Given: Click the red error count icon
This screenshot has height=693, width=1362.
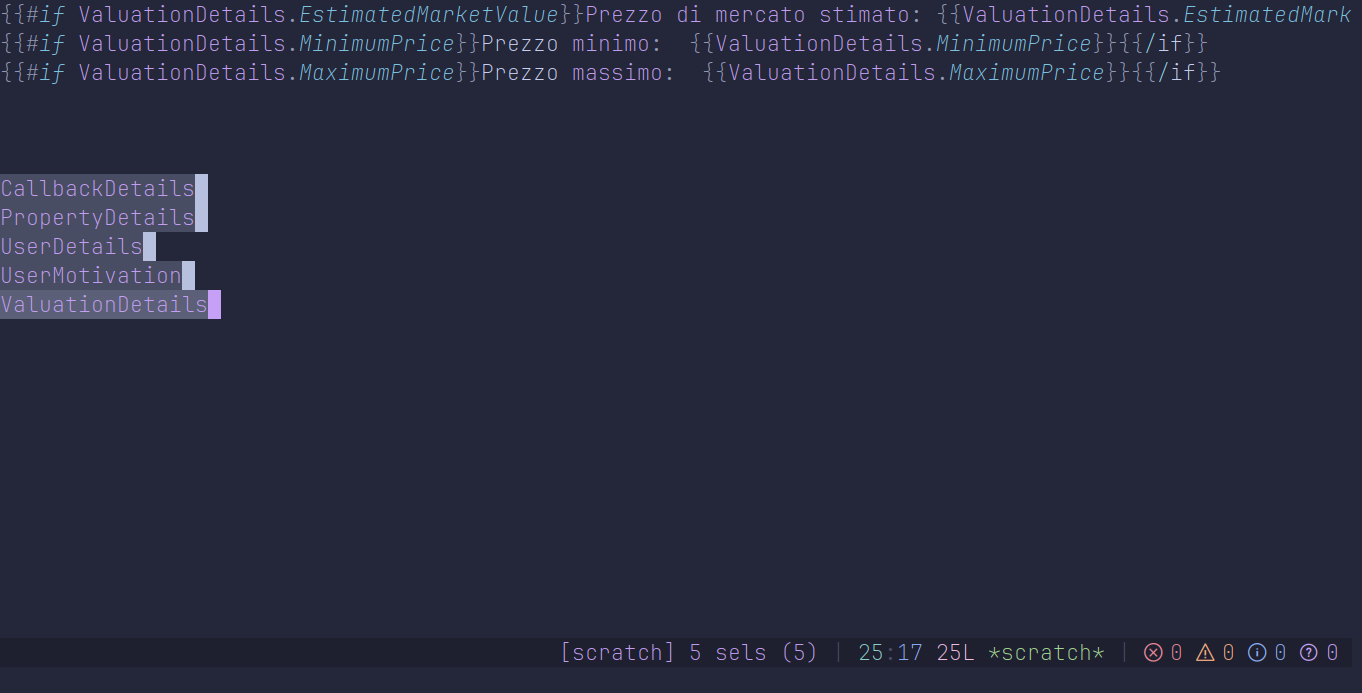Looking at the screenshot, I should (1153, 653).
